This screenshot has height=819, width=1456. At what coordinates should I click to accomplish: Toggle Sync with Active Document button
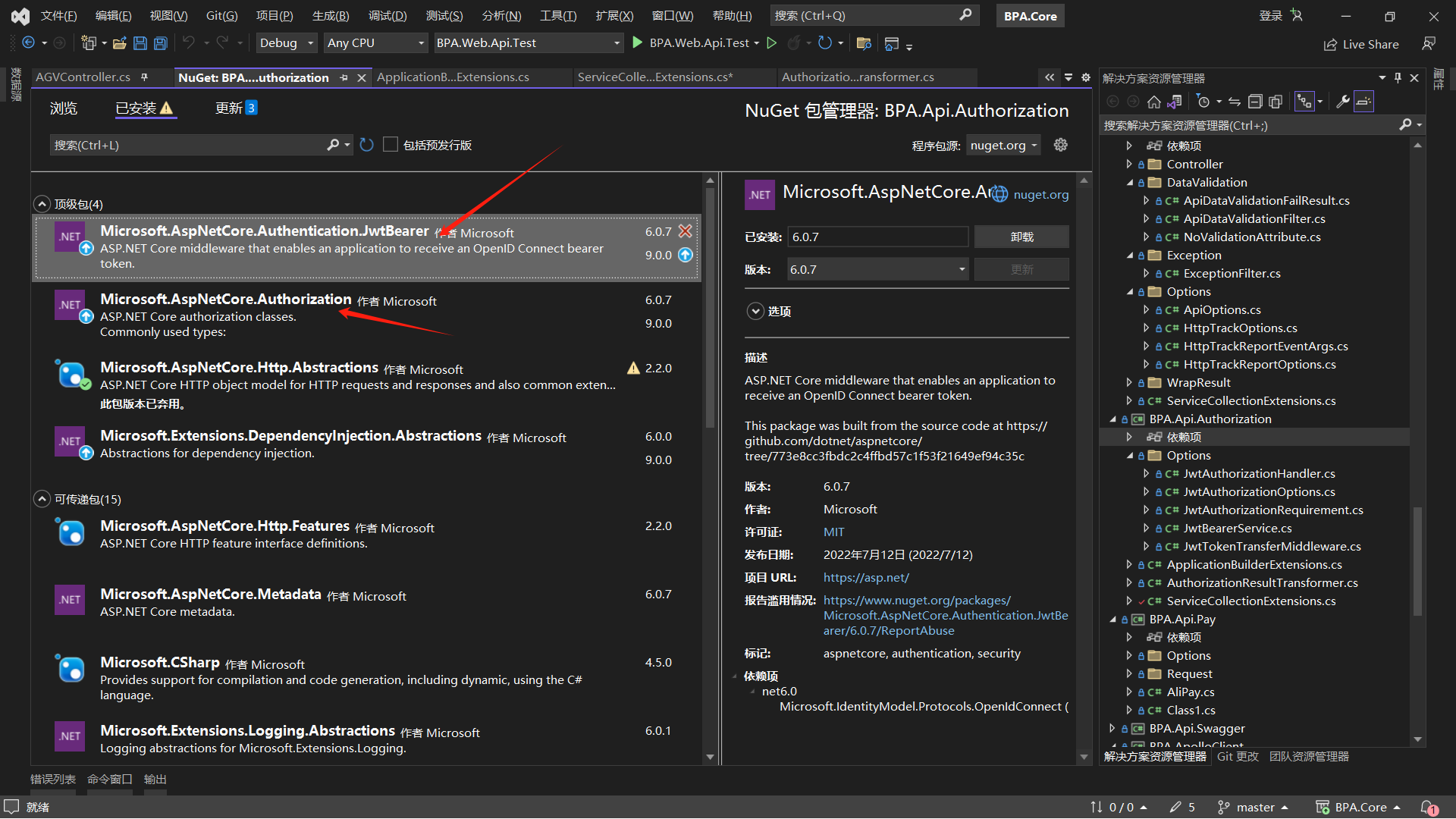click(x=1235, y=102)
